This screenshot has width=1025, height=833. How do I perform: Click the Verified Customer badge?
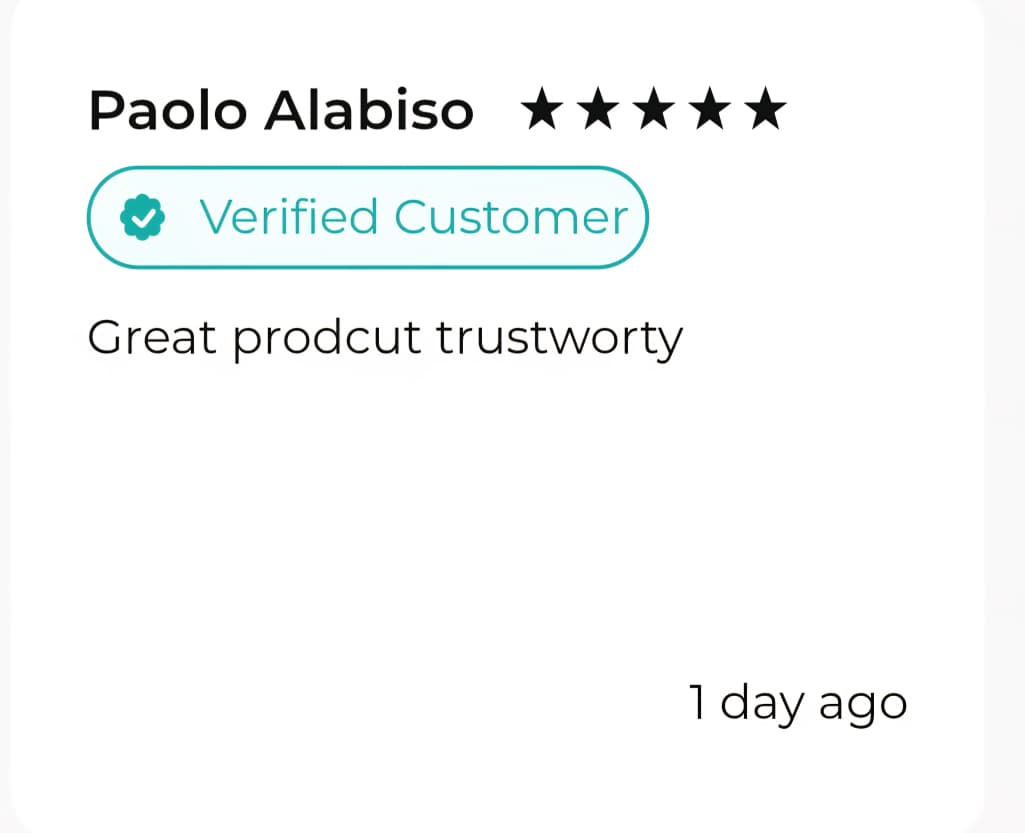(x=368, y=218)
